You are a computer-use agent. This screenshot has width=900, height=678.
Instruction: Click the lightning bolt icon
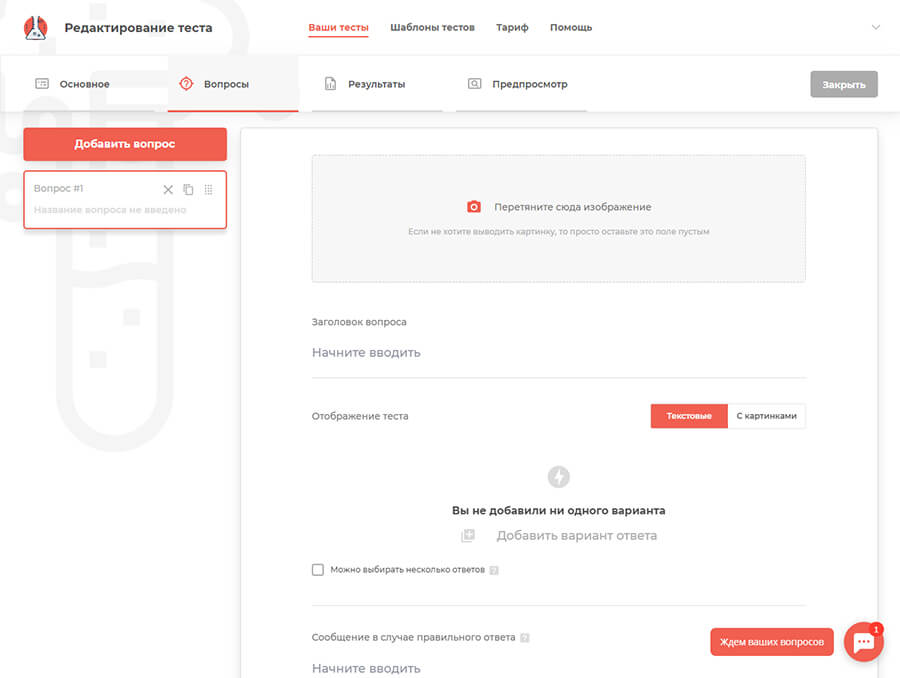(558, 476)
